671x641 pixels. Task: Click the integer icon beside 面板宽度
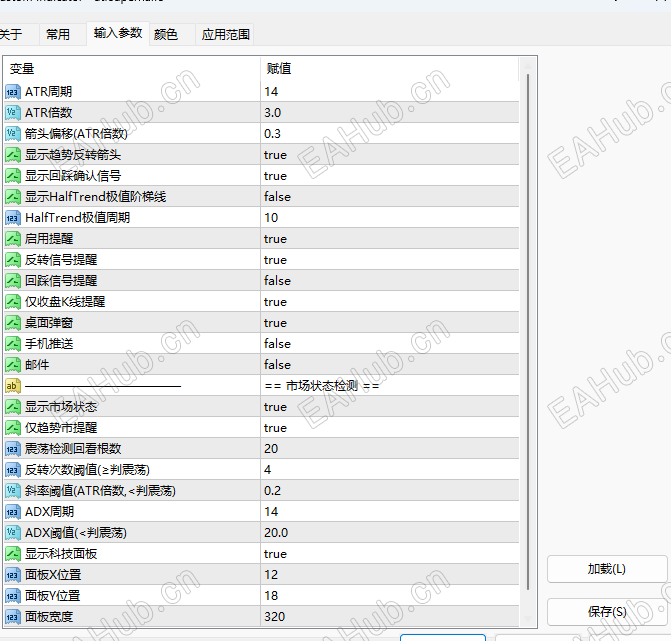pyautogui.click(x=13, y=617)
